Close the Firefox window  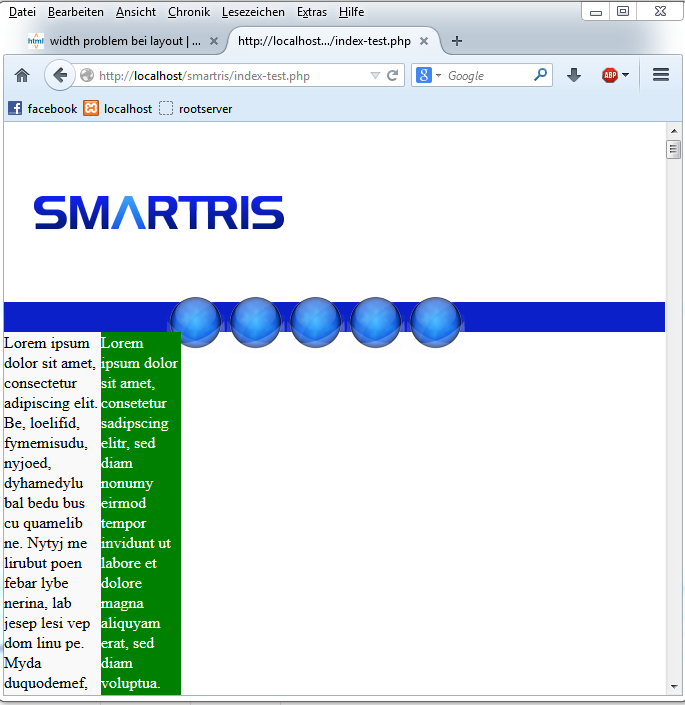click(x=660, y=12)
